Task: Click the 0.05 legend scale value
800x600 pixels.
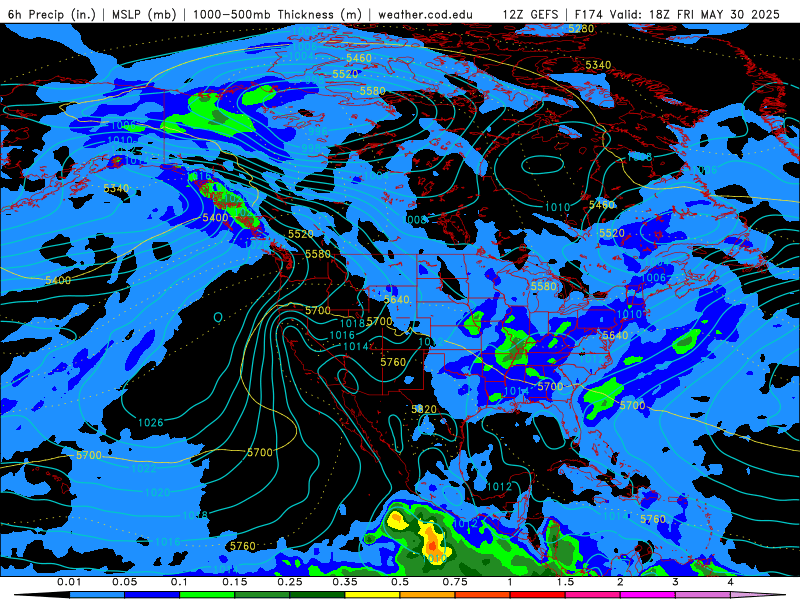Action: [125, 582]
